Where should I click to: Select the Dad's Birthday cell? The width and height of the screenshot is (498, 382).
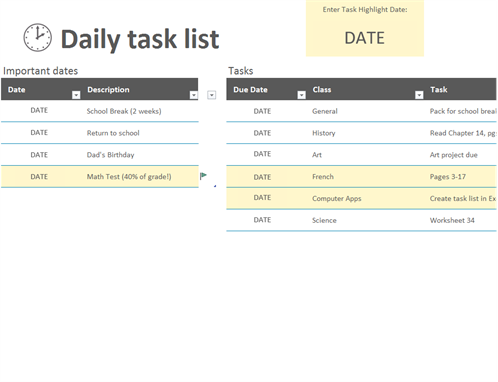(110, 155)
